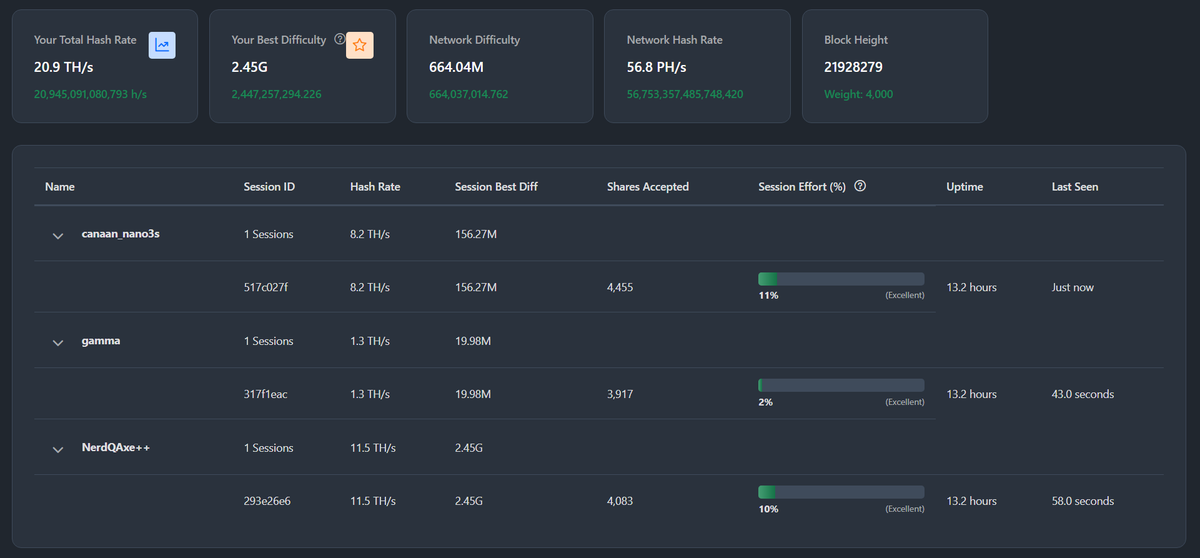Click the Your Best Difficulty card label

pos(279,41)
